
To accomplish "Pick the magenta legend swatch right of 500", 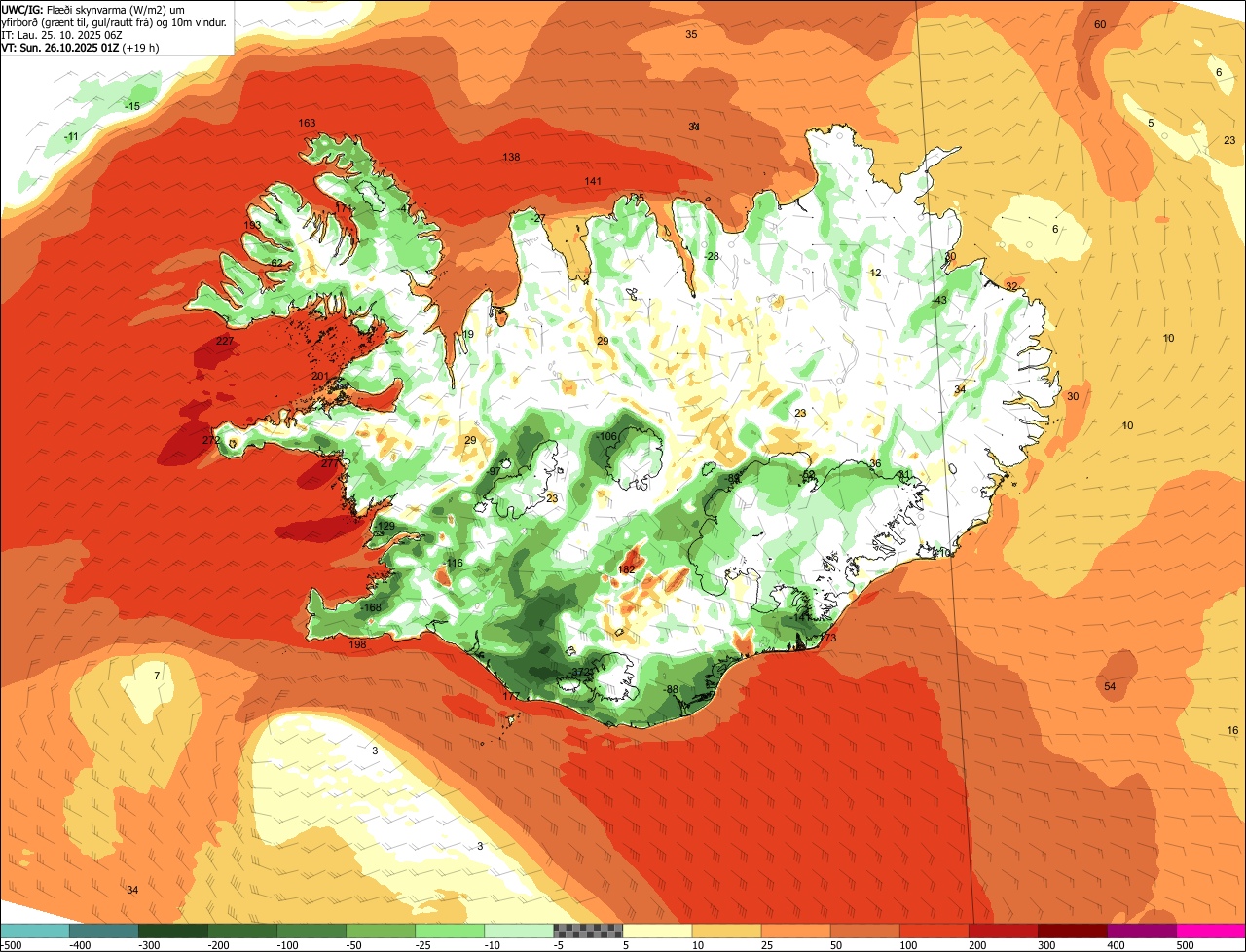I will 1211,931.
